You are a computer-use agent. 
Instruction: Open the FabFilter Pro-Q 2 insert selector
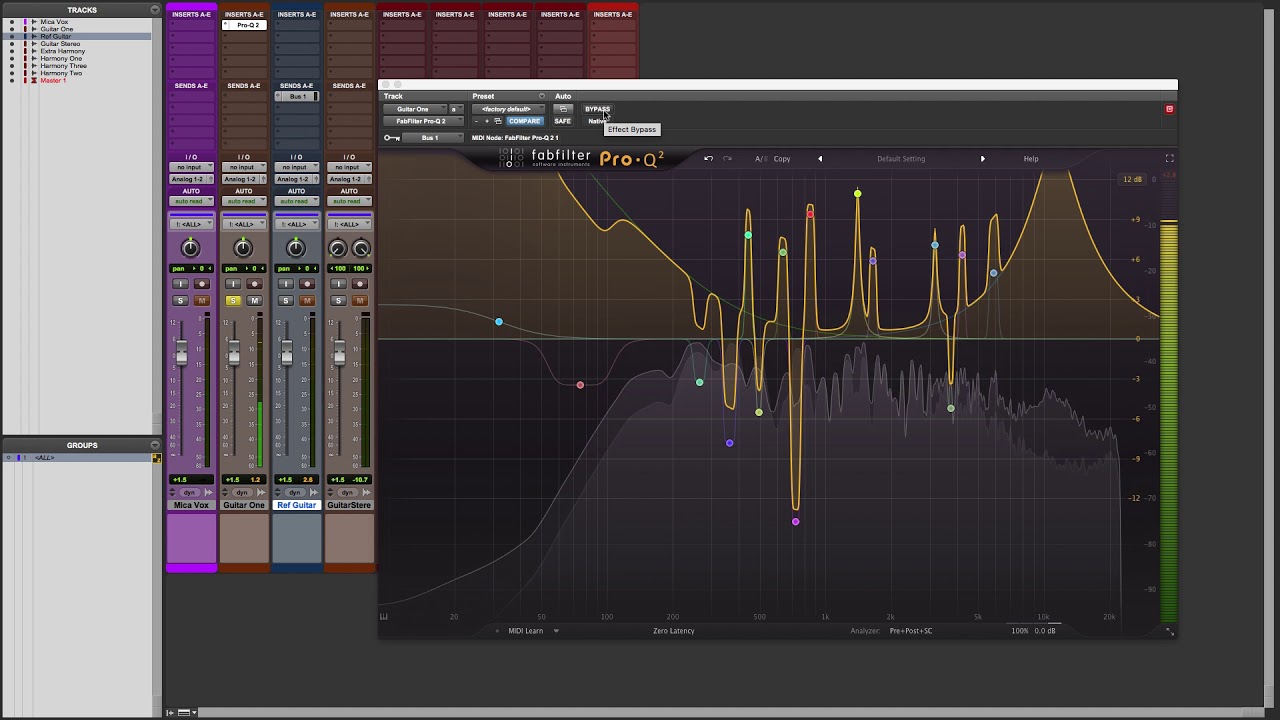(x=422, y=121)
